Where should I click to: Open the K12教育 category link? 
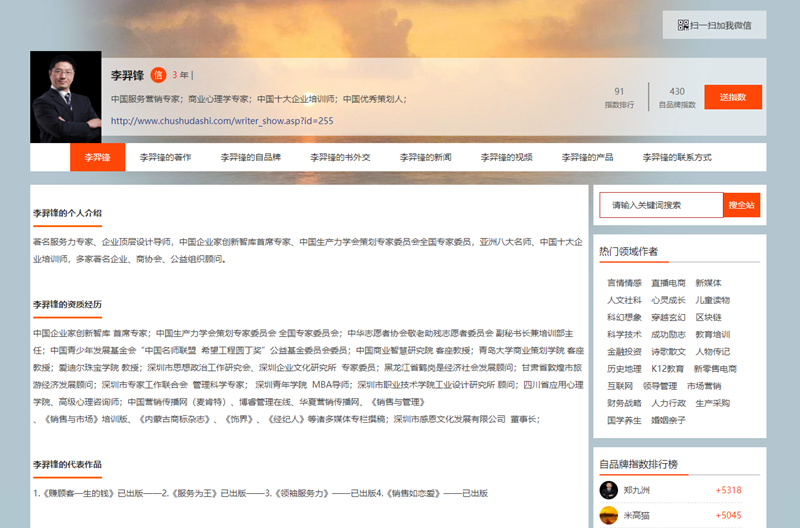click(x=668, y=369)
